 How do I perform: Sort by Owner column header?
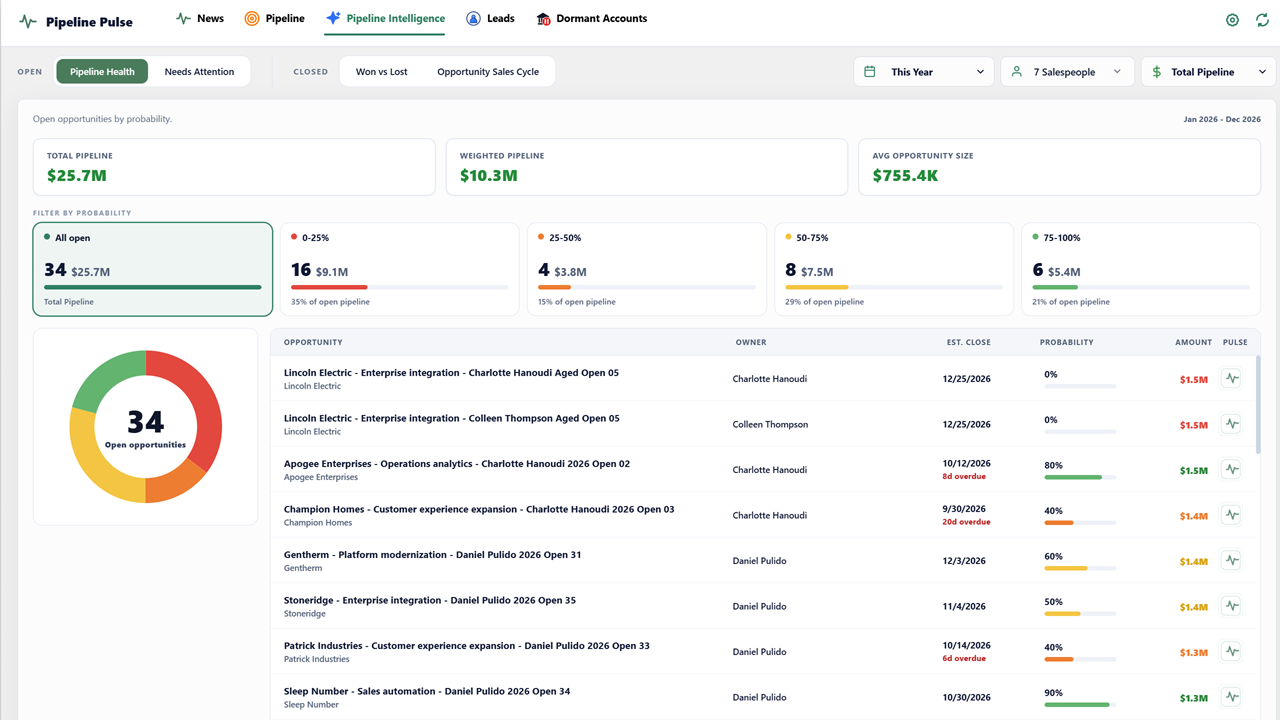(751, 342)
